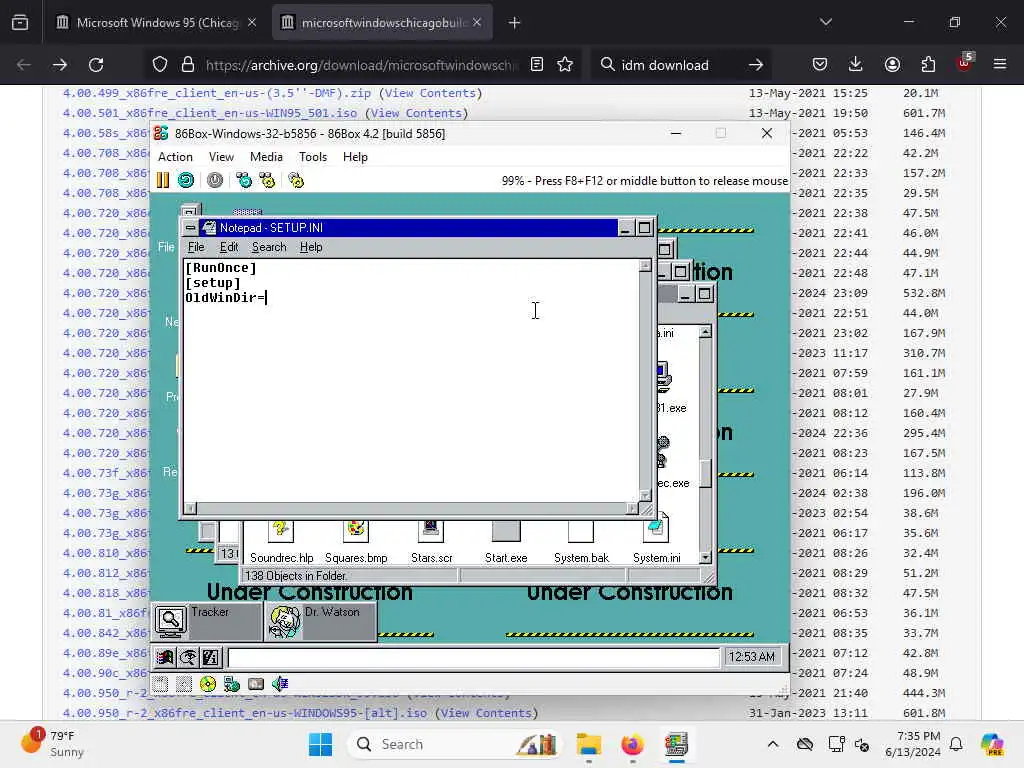Open 4.00.950_r-2 WINDOWS95-[alt].iso link
Viewport: 1024px width, 768px height.
(245, 713)
